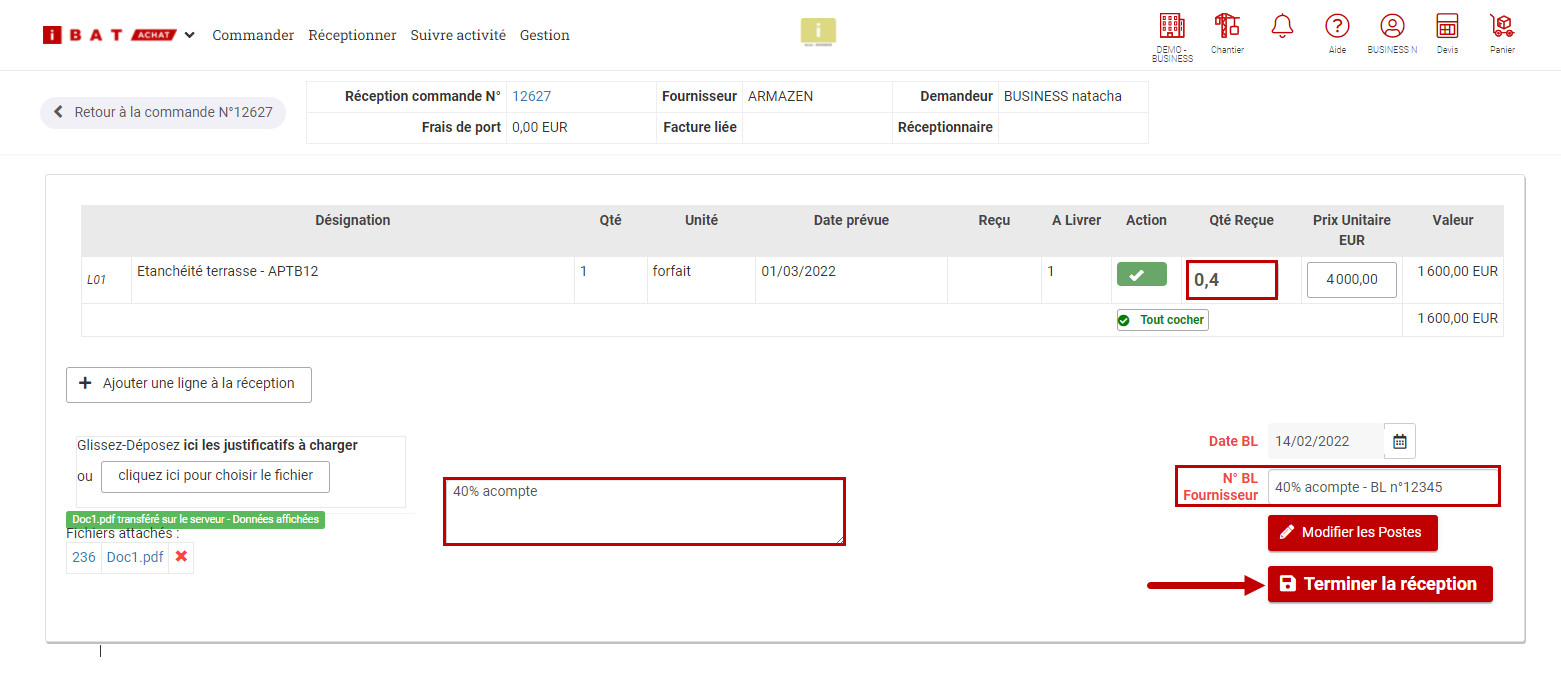1561x681 pixels.
Task: Open the Devis calculator icon
Action: point(1447,26)
